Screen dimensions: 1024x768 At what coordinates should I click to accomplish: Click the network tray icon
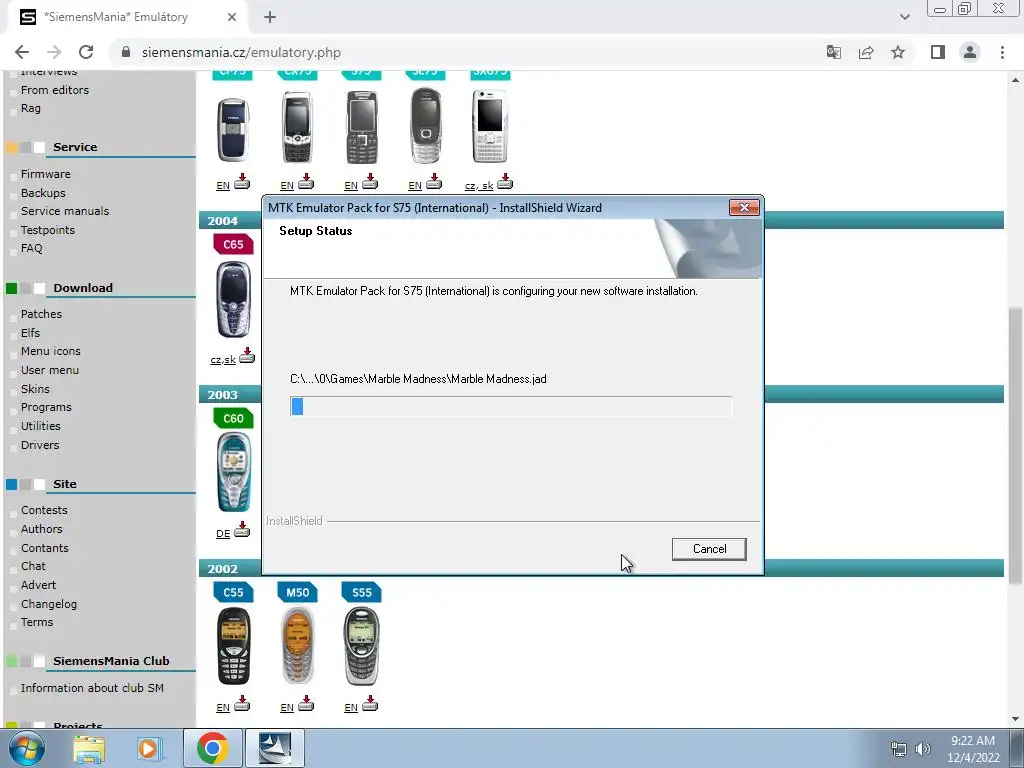point(899,749)
